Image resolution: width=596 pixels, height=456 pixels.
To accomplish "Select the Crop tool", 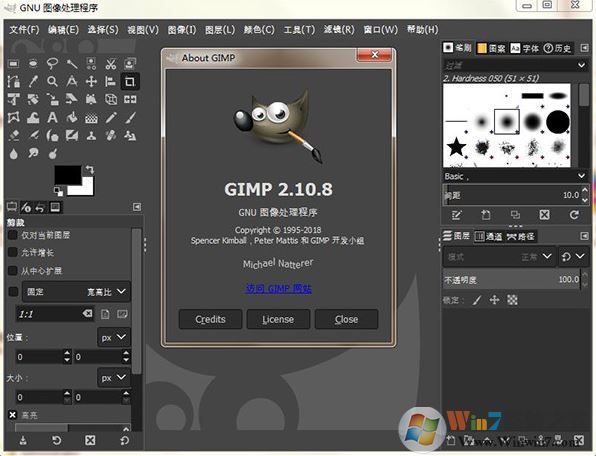I will tap(130, 81).
